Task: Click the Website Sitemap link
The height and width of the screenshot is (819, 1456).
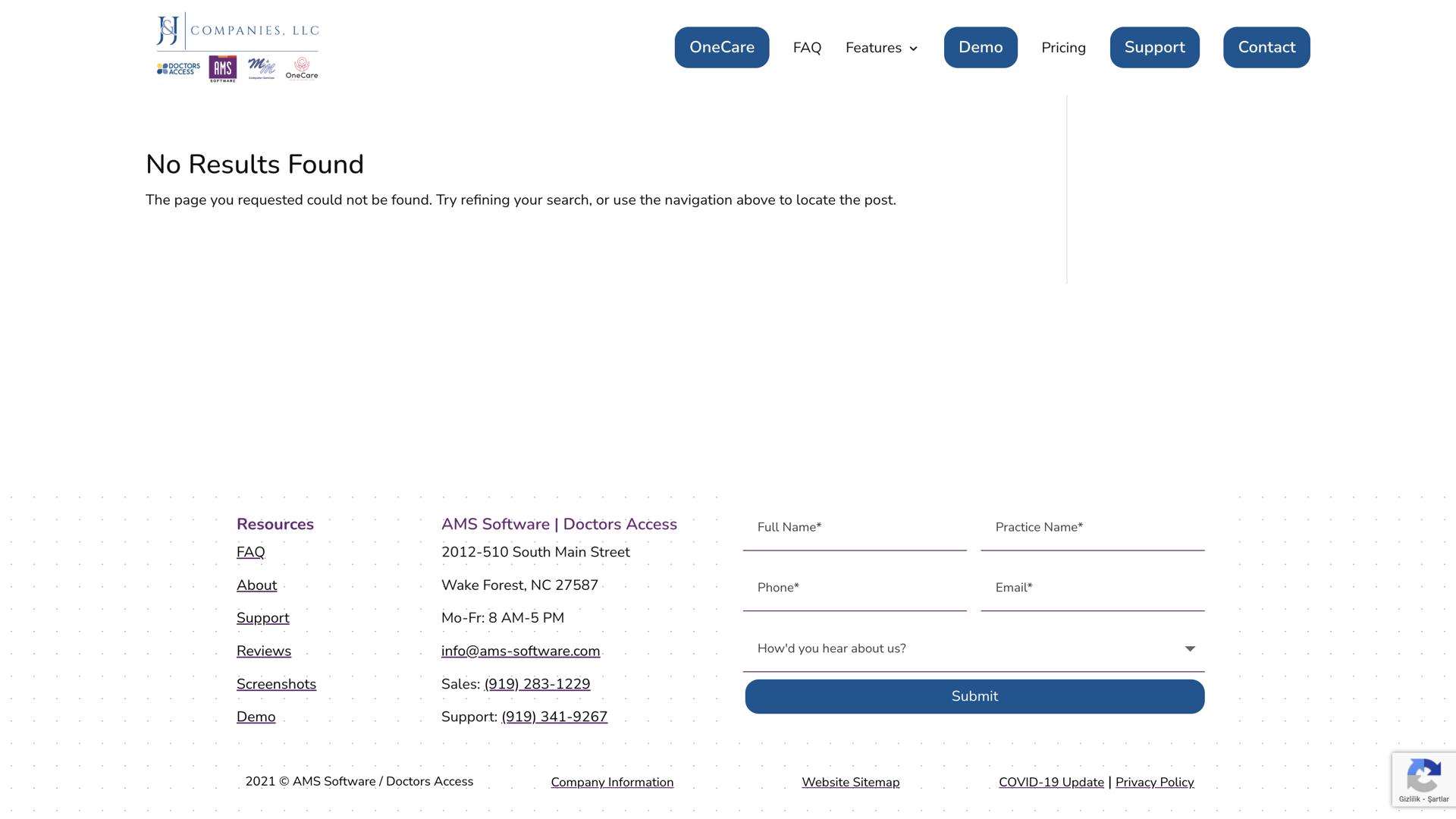Action: [x=850, y=782]
